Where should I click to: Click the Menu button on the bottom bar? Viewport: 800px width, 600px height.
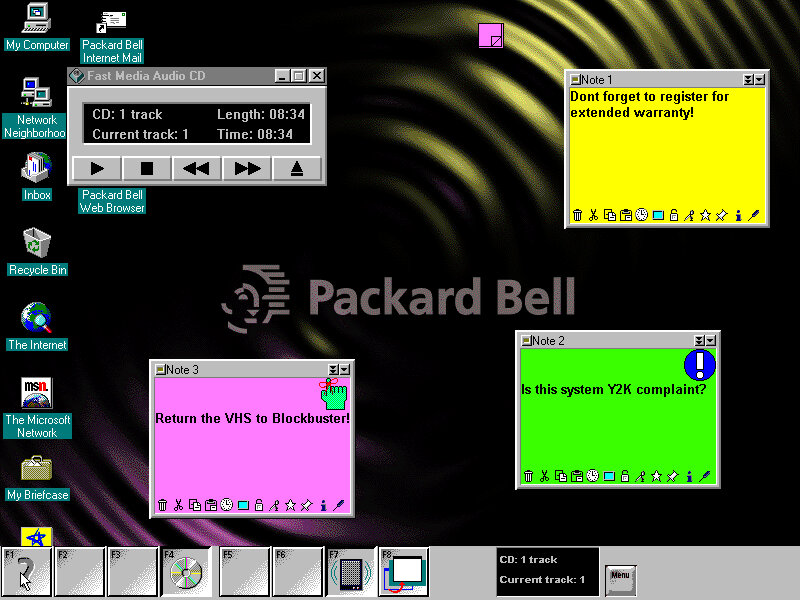pyautogui.click(x=620, y=576)
